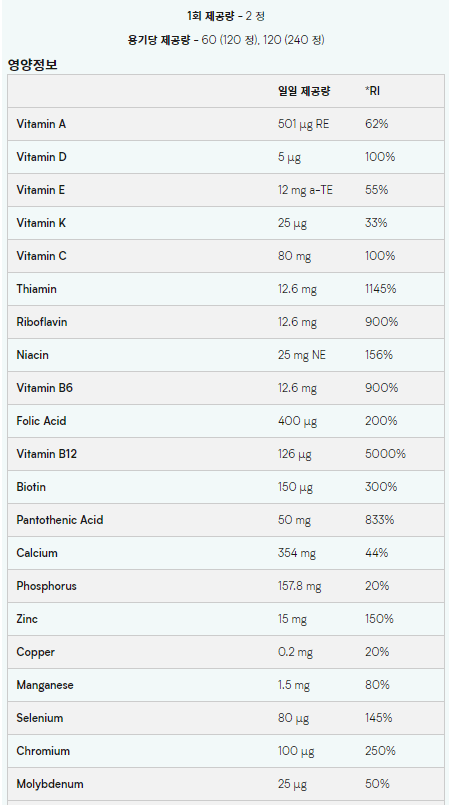Viewport: 449px width, 805px height.
Task: Click the Selenium 145% RI value
Action: click(x=379, y=718)
